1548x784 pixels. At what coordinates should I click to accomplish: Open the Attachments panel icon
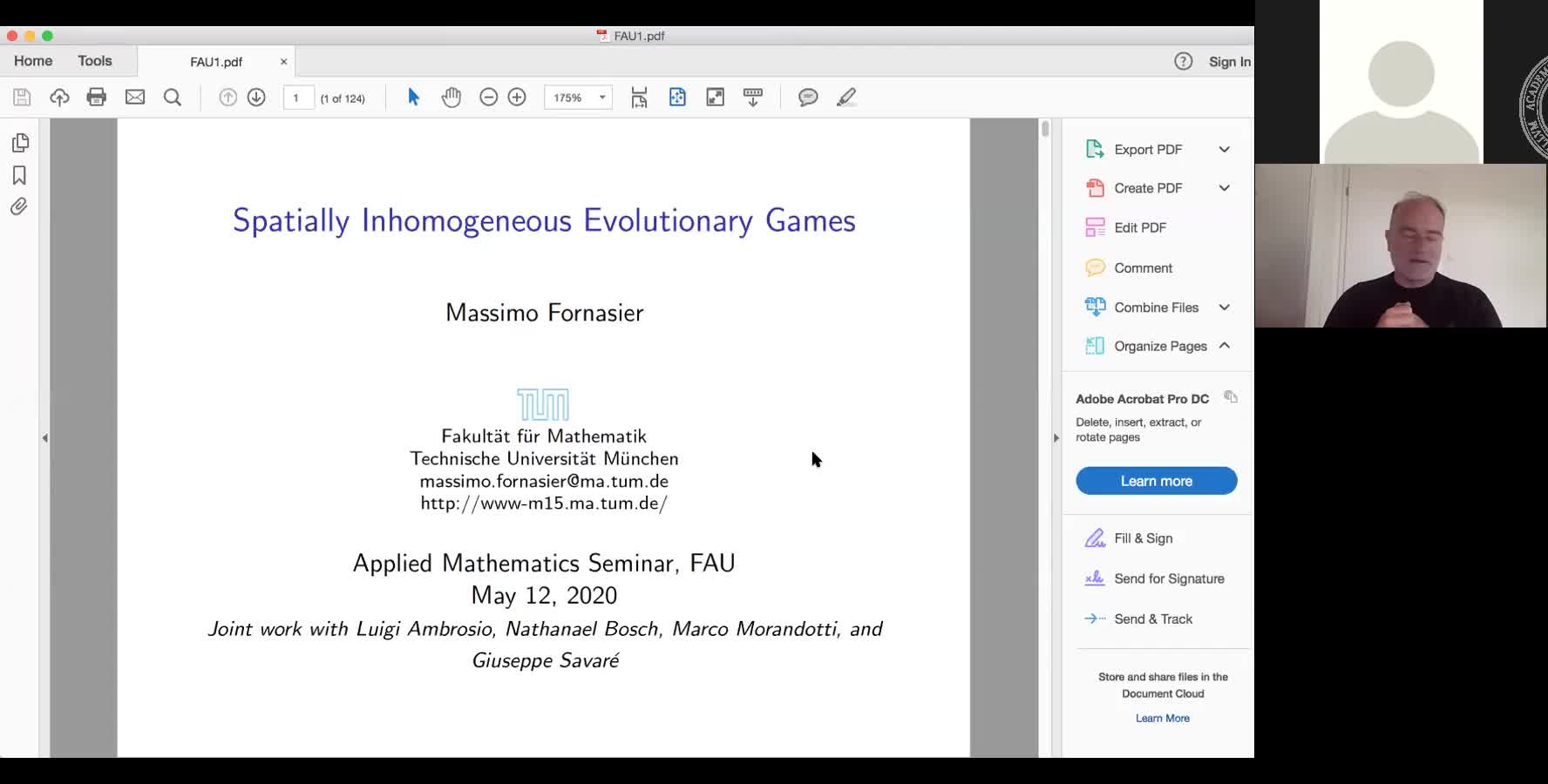click(x=21, y=206)
